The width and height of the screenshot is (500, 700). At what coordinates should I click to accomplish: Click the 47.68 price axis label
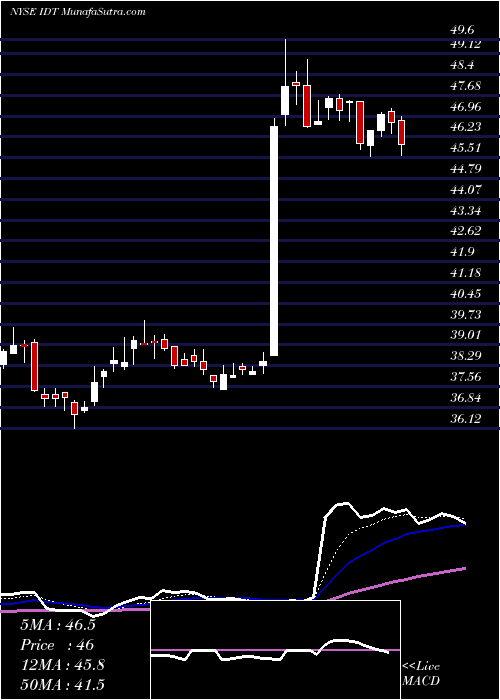(x=466, y=85)
